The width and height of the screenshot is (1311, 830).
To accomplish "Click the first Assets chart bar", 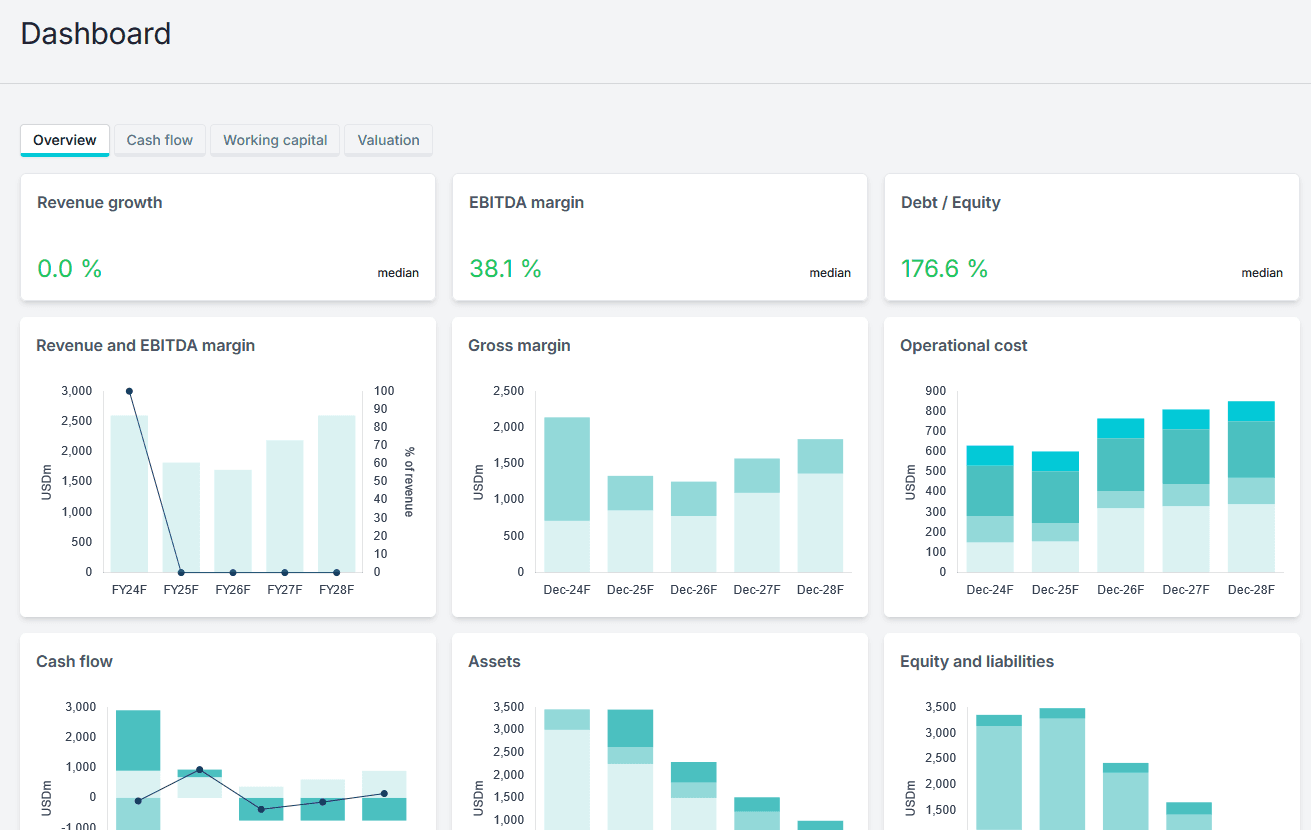I will (567, 769).
